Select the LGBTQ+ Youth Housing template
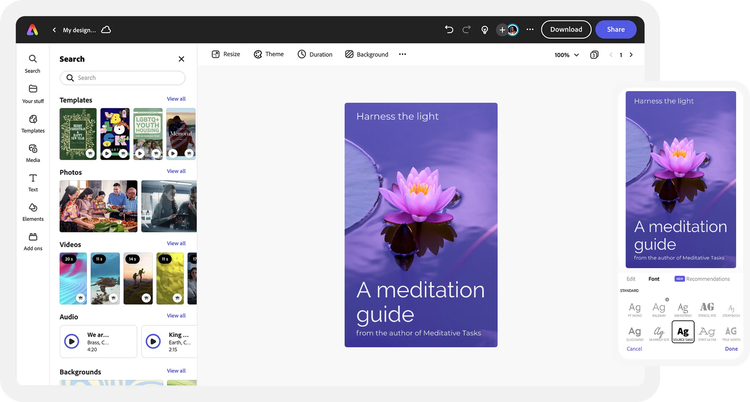 (148, 134)
